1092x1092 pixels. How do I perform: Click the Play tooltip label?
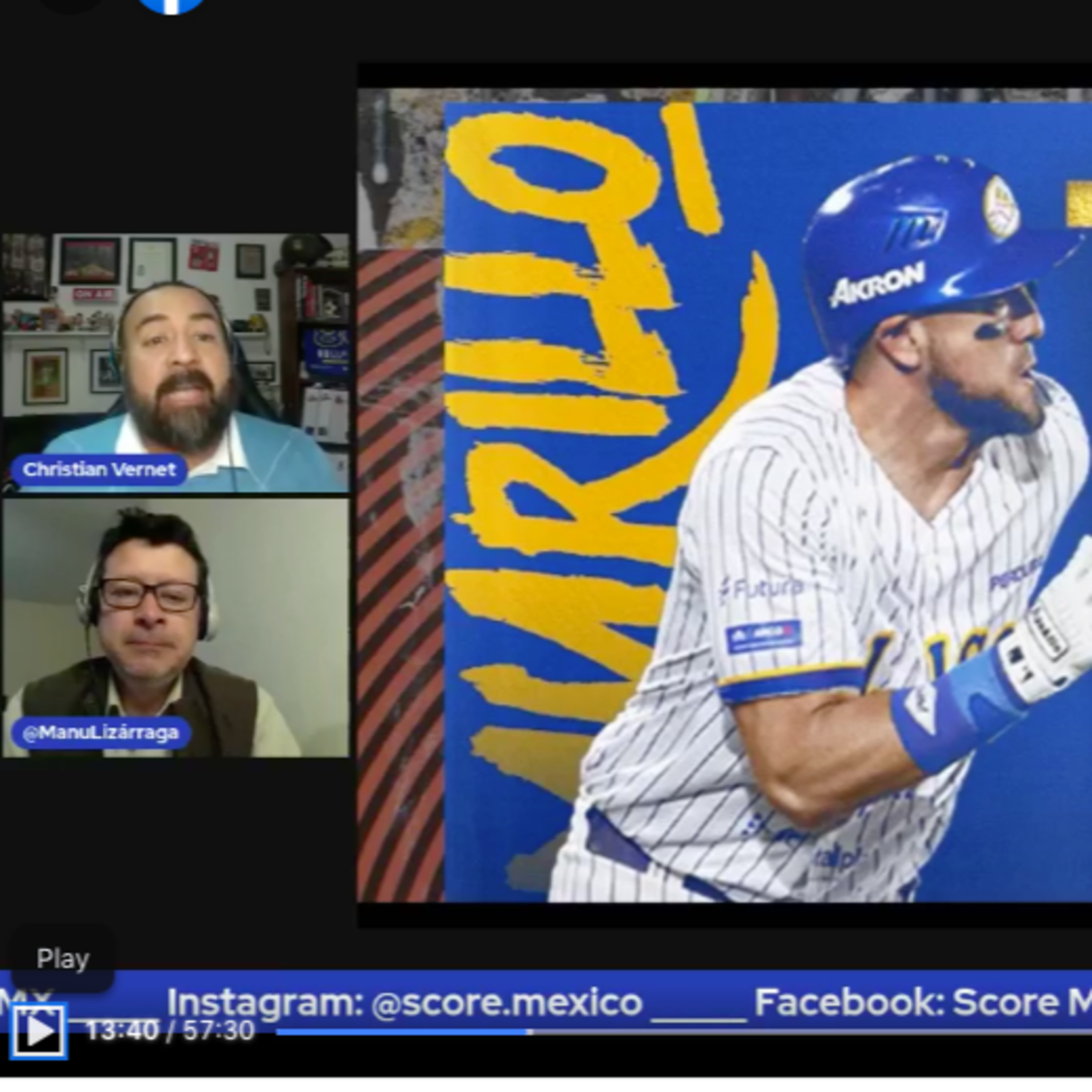pyautogui.click(x=63, y=959)
